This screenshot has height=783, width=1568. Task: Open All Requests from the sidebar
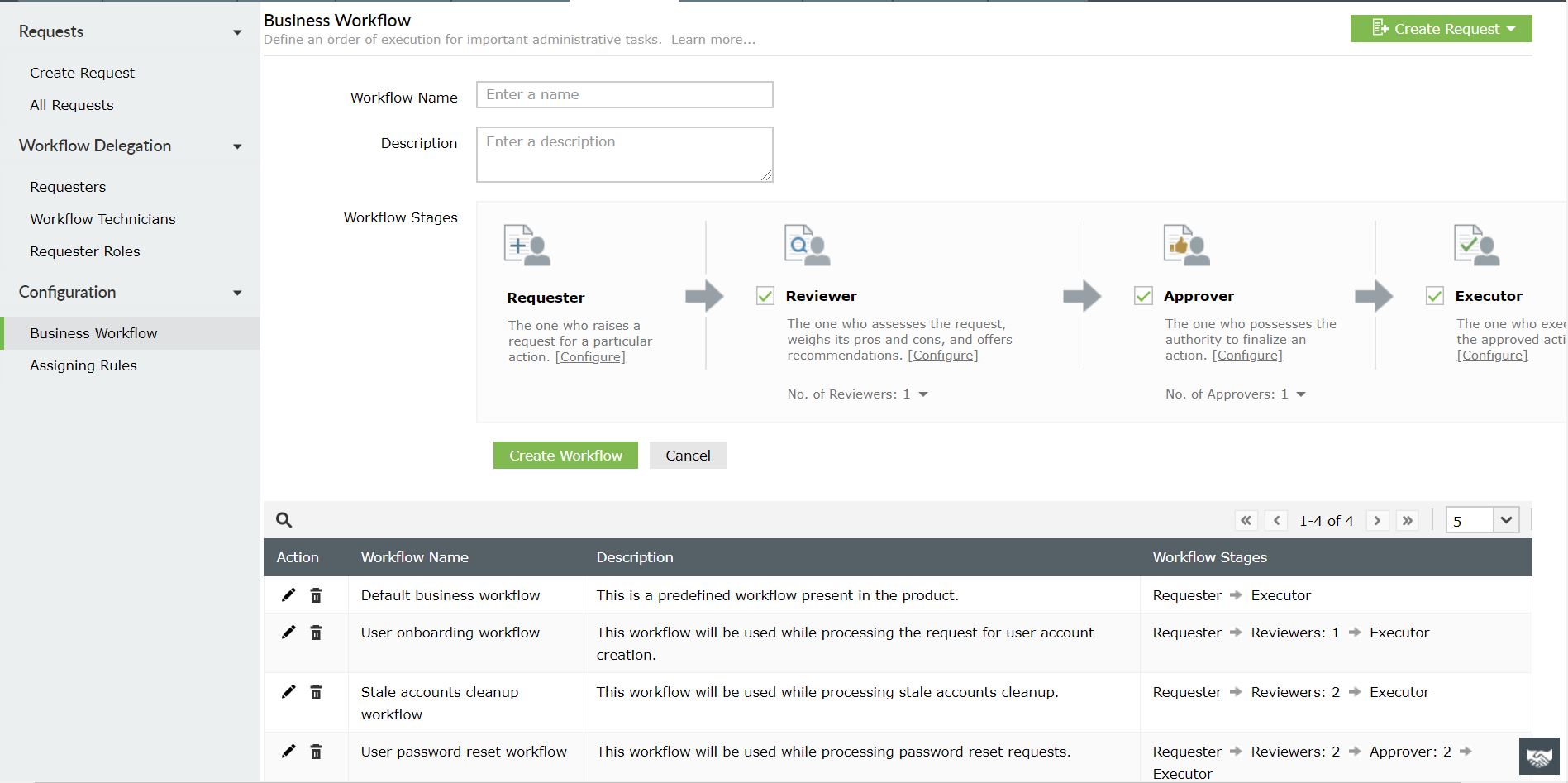click(72, 105)
